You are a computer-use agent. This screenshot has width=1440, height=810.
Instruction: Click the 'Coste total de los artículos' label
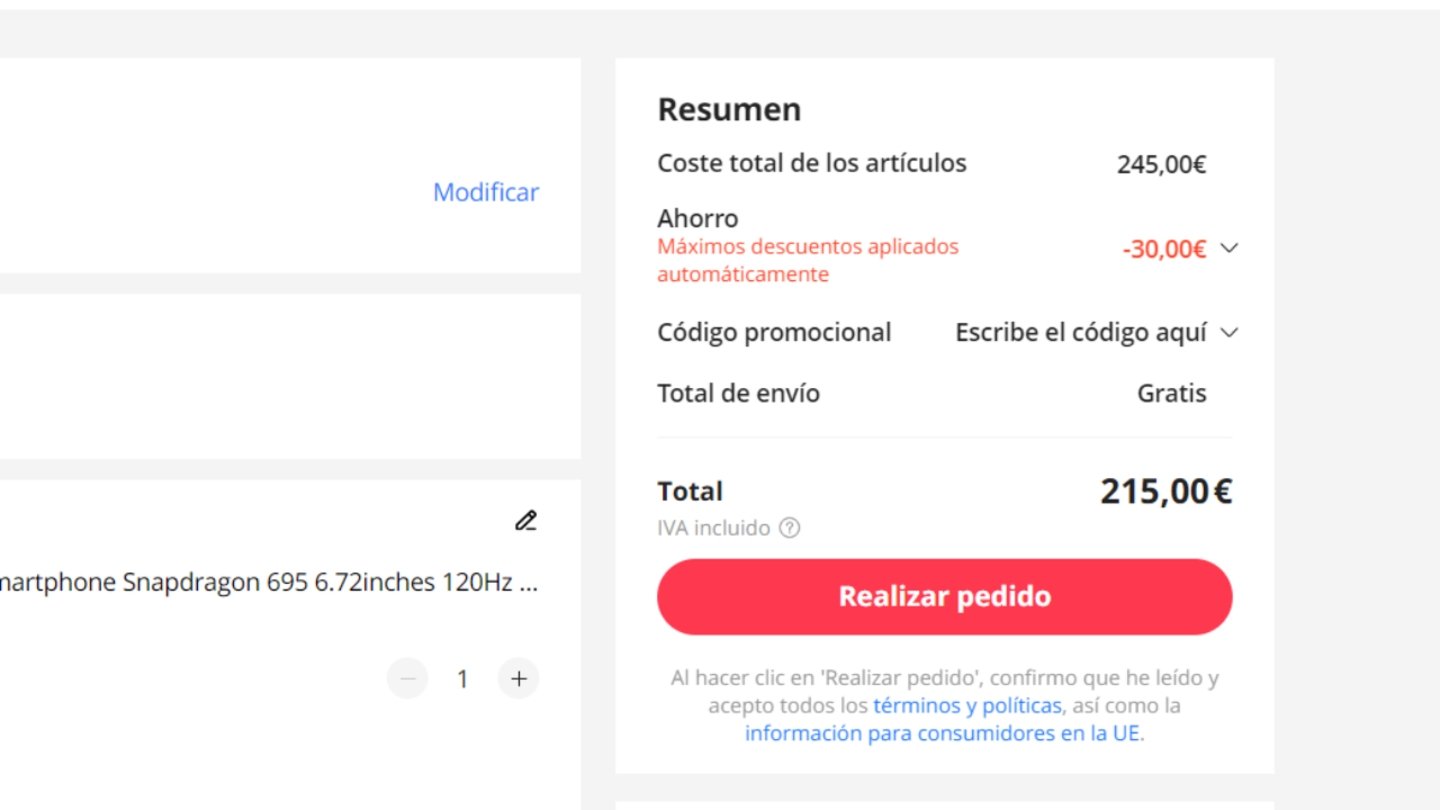pos(812,163)
